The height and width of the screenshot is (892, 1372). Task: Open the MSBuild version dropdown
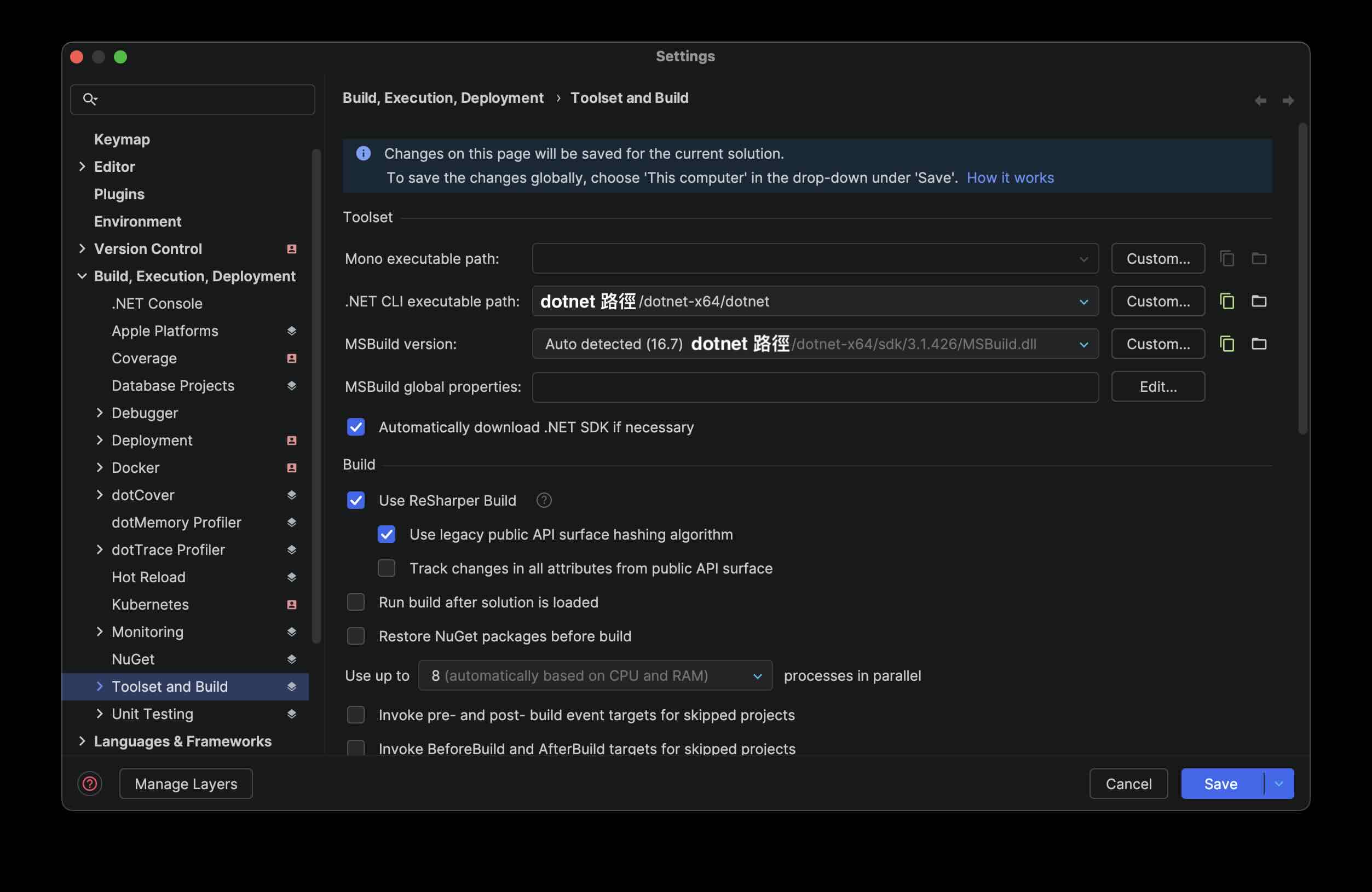pos(1083,344)
